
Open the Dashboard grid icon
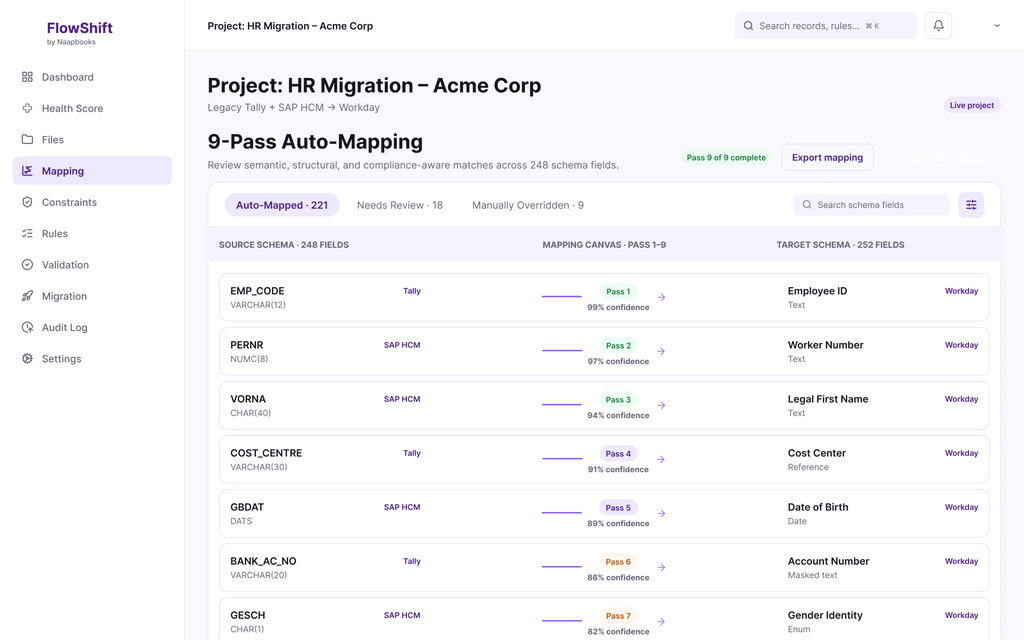27,77
